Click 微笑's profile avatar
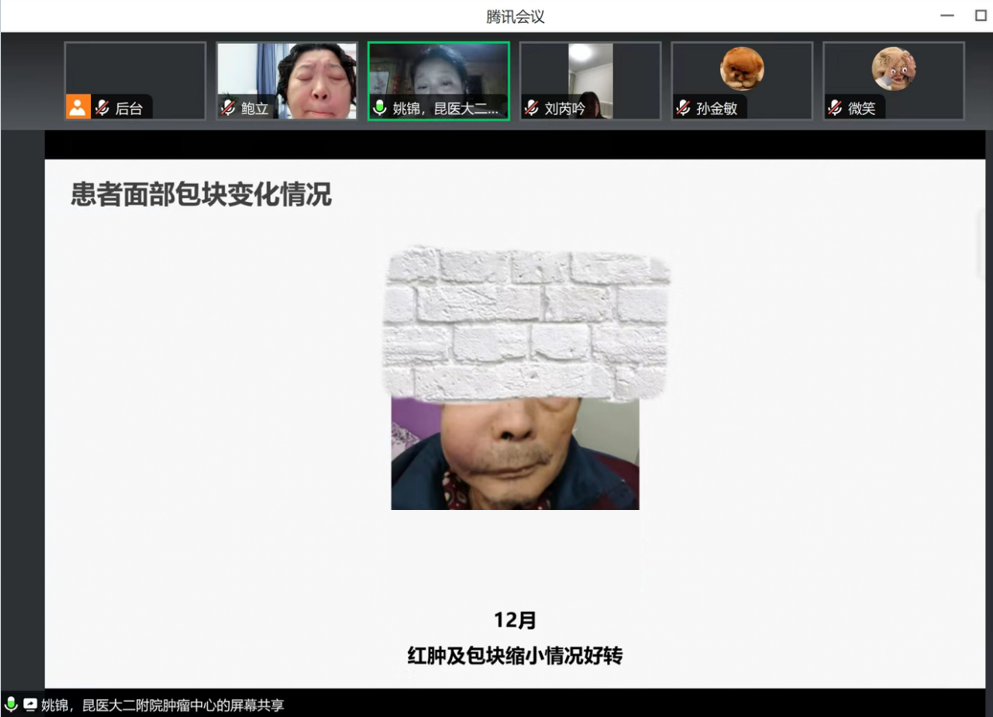993x717 pixels. (x=893, y=68)
